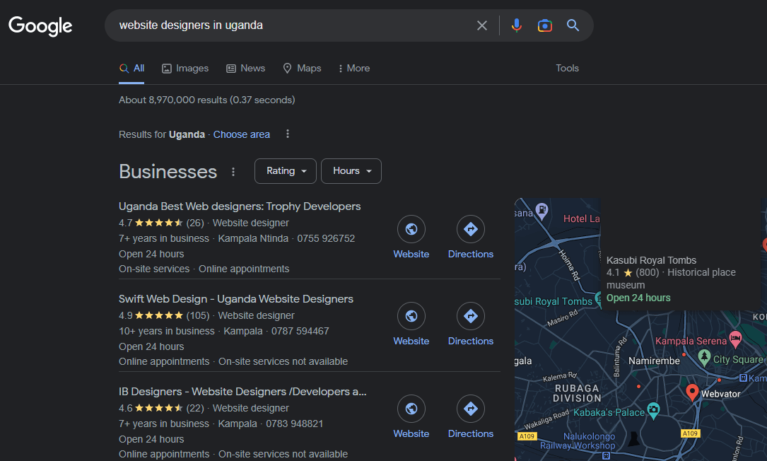Open search by image camera icon
The image size is (767, 461).
pos(544,25)
